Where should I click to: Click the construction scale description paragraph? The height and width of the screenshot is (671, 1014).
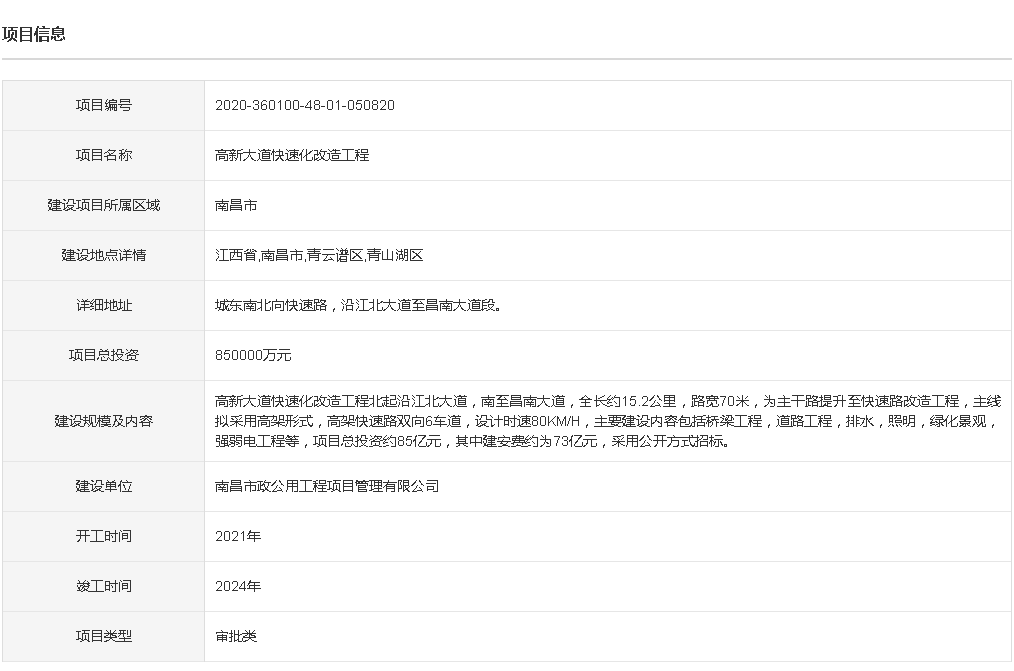(x=608, y=421)
